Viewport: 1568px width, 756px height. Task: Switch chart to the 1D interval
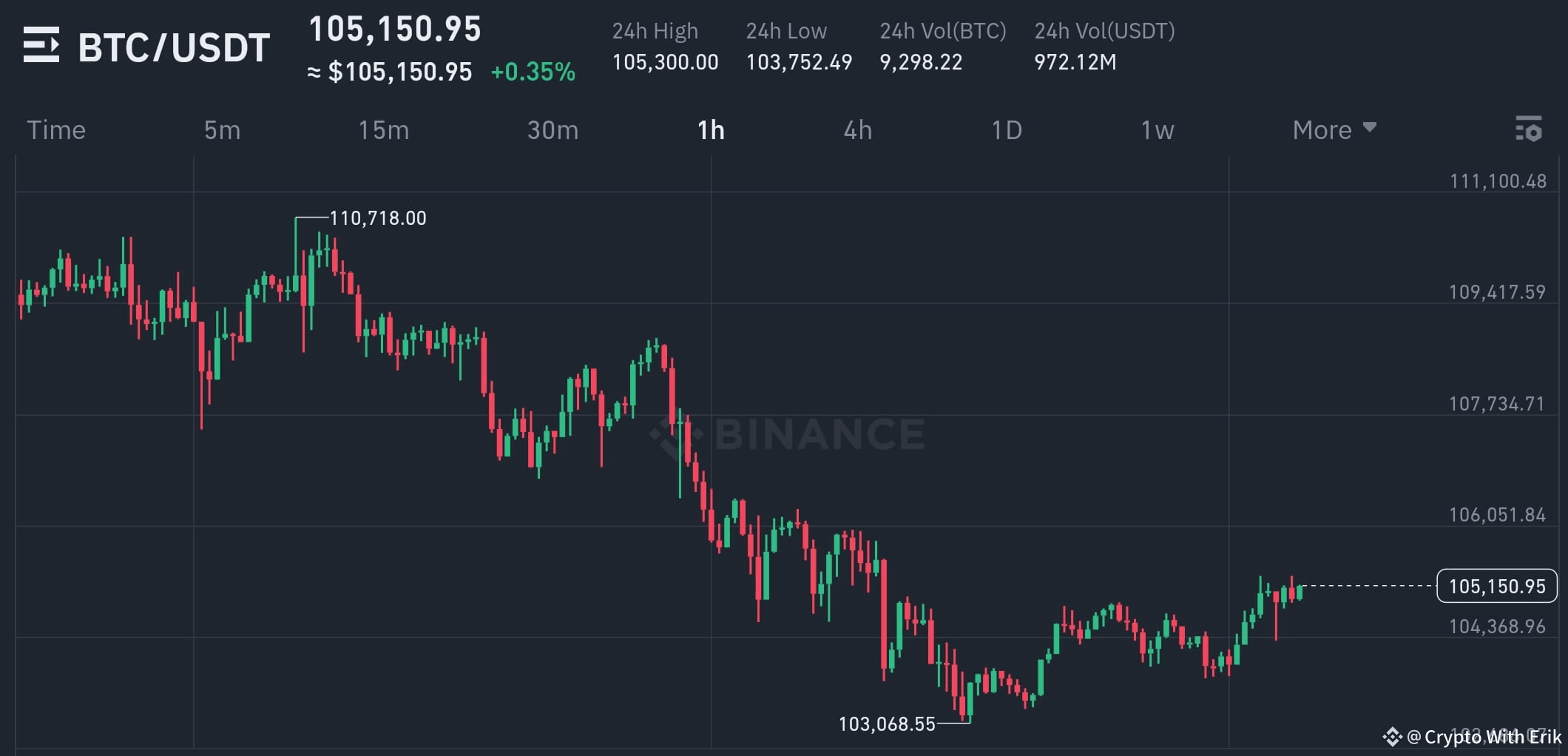click(x=1006, y=129)
